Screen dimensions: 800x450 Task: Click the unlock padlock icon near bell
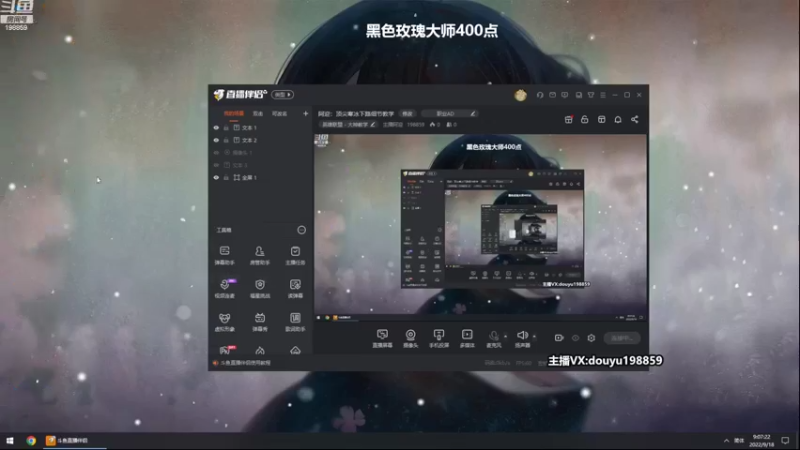[585, 119]
